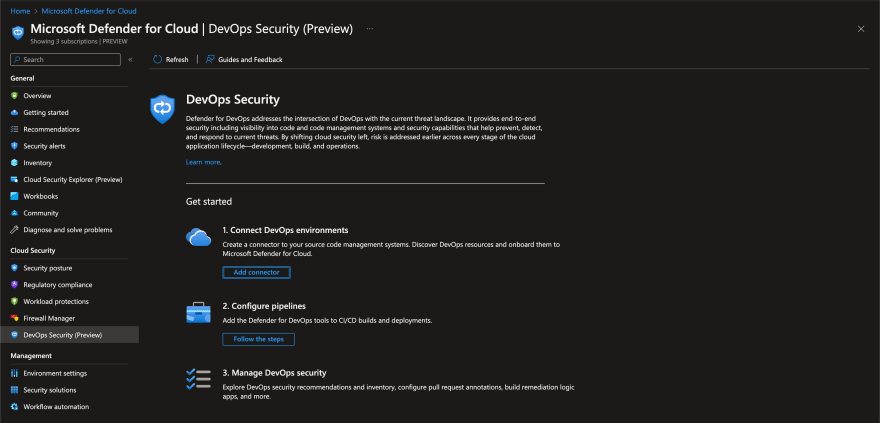Viewport: 880px width, 423px height.
Task: Open Guides and Feedback
Action: [244, 59]
